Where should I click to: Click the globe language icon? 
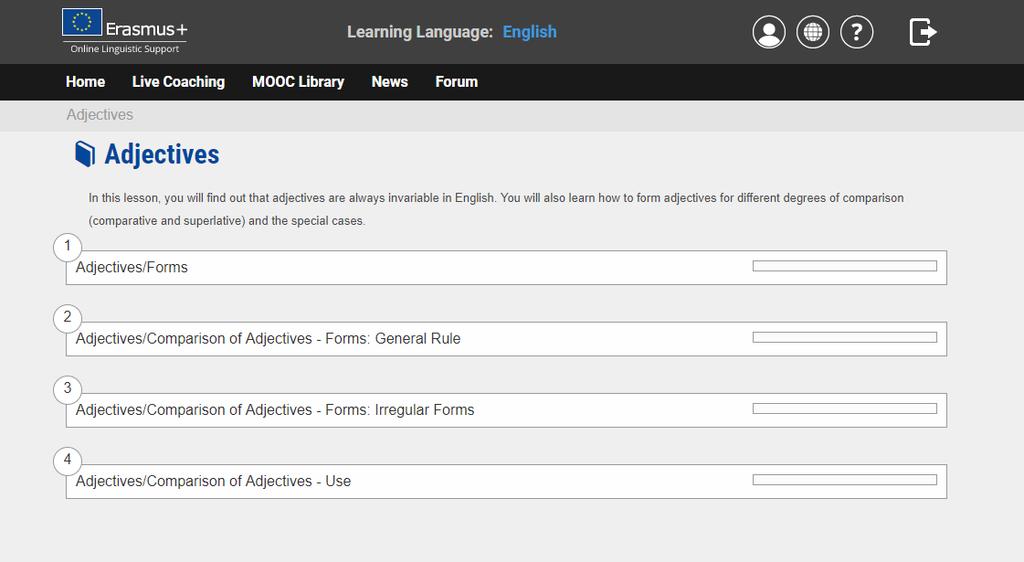click(812, 32)
